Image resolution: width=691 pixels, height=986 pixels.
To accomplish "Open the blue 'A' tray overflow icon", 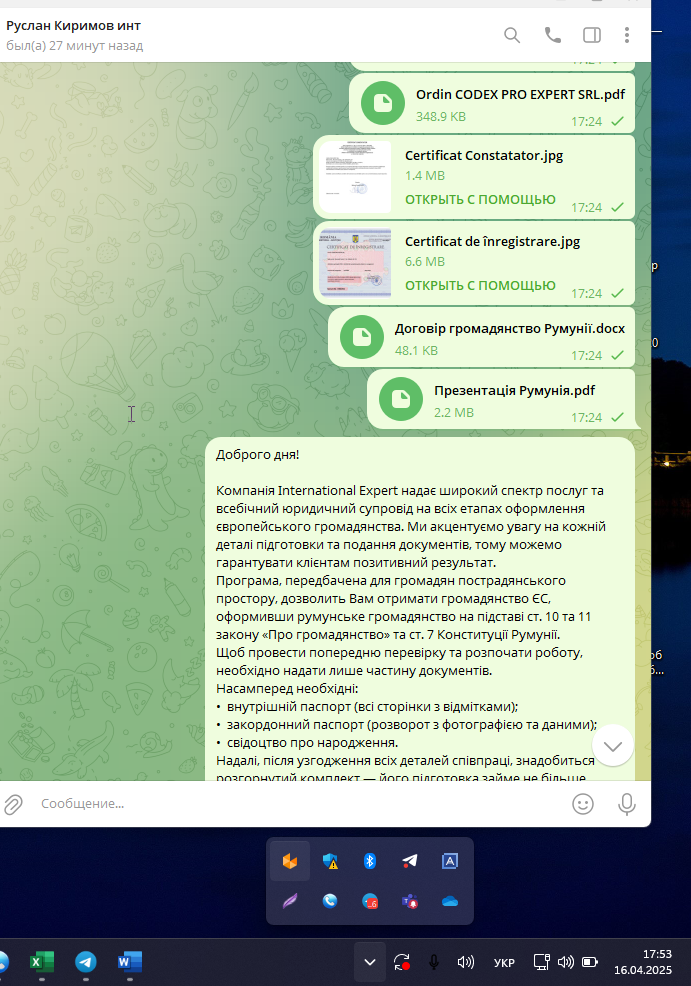I will pos(450,861).
